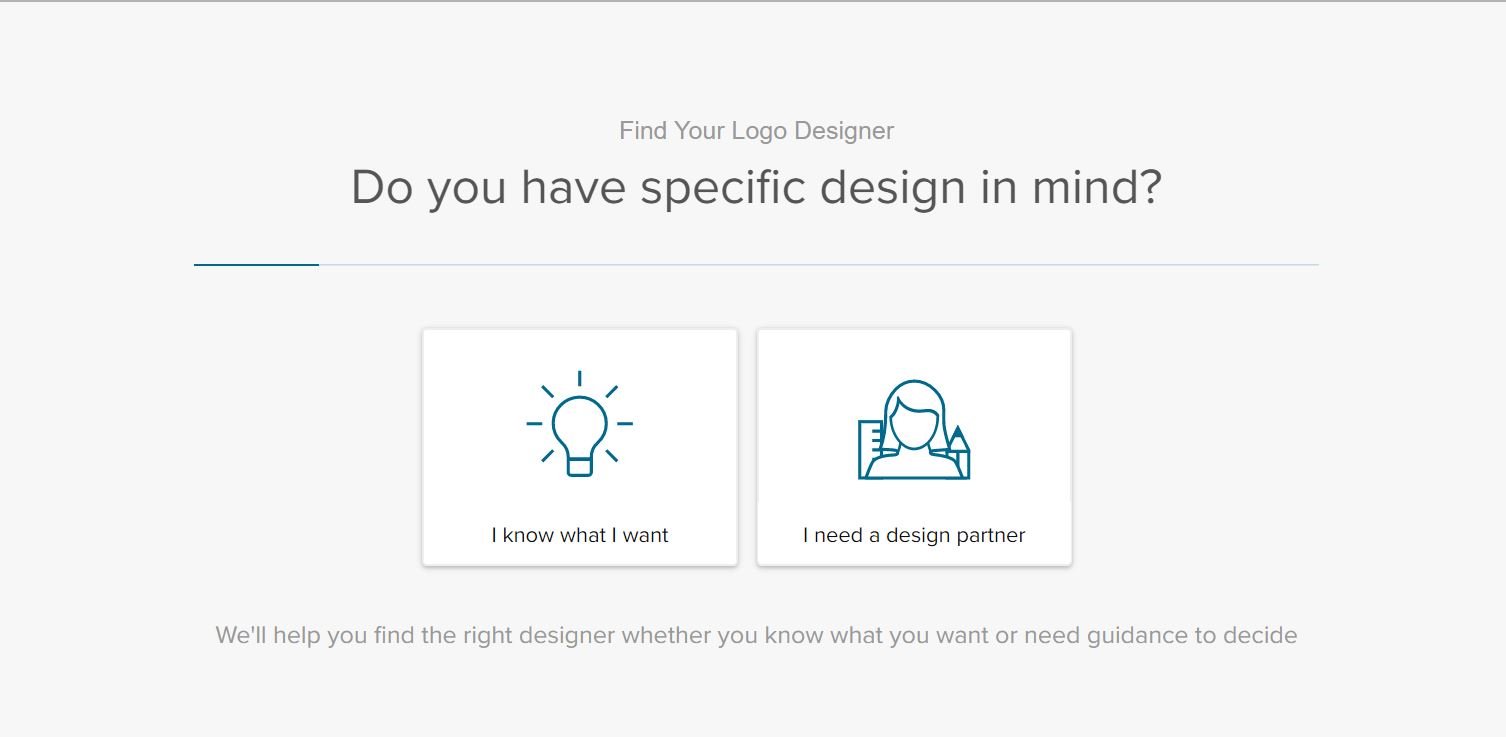Image resolution: width=1506 pixels, height=737 pixels.
Task: Click the 'Find Your Logo Designer' subtitle
Action: [756, 131]
